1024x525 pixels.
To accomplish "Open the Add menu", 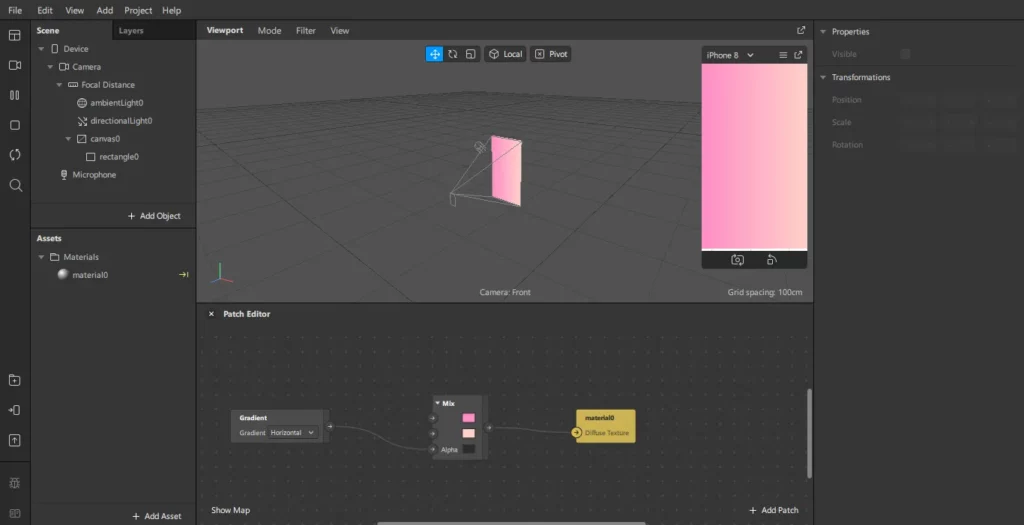I will (104, 10).
